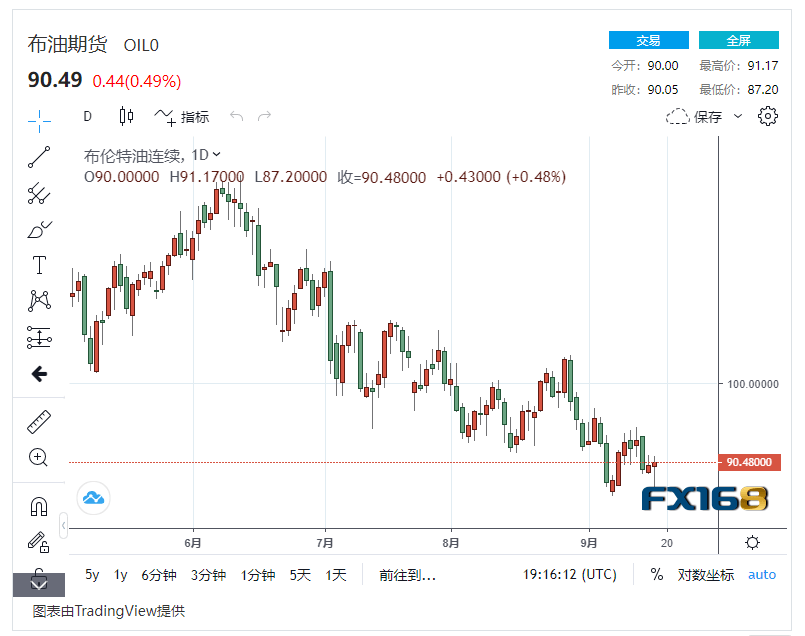Click the 9月 time axis label
Viewport: 805px width, 636px height.
click(x=589, y=543)
